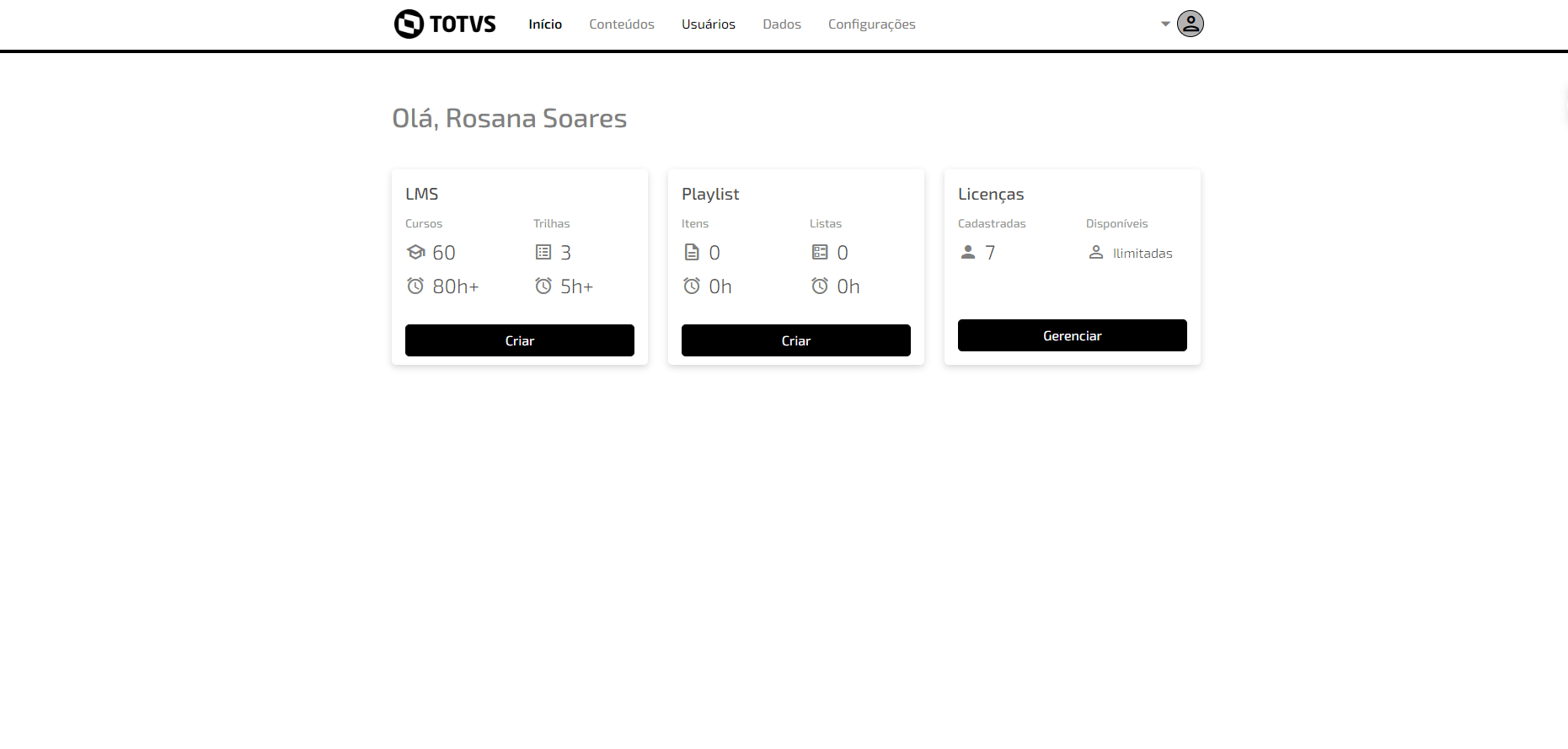Click the graduation cap Cursos icon
1568x749 pixels.
click(x=415, y=252)
